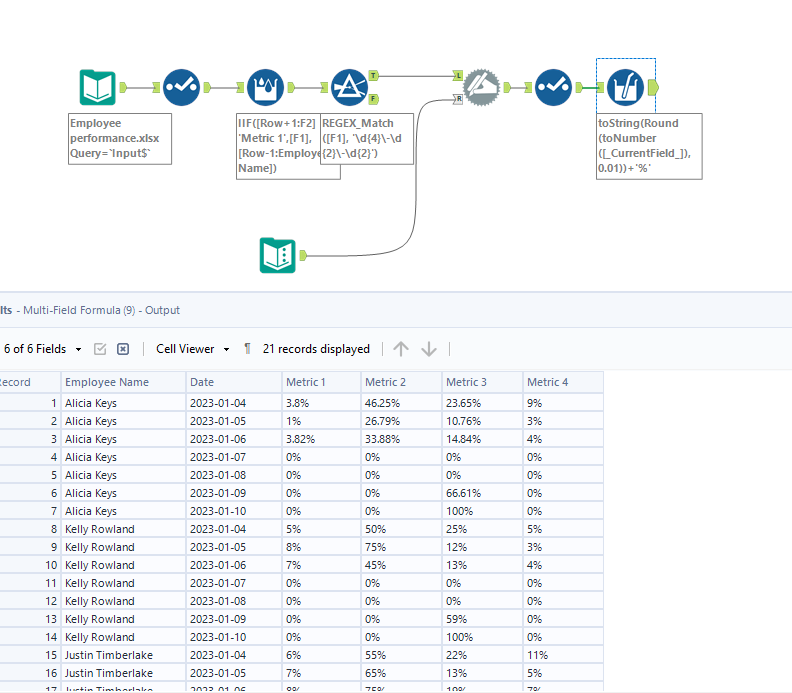Select cell 66.61% in Metric 3
Screen dimensions: 792x693
[482, 493]
